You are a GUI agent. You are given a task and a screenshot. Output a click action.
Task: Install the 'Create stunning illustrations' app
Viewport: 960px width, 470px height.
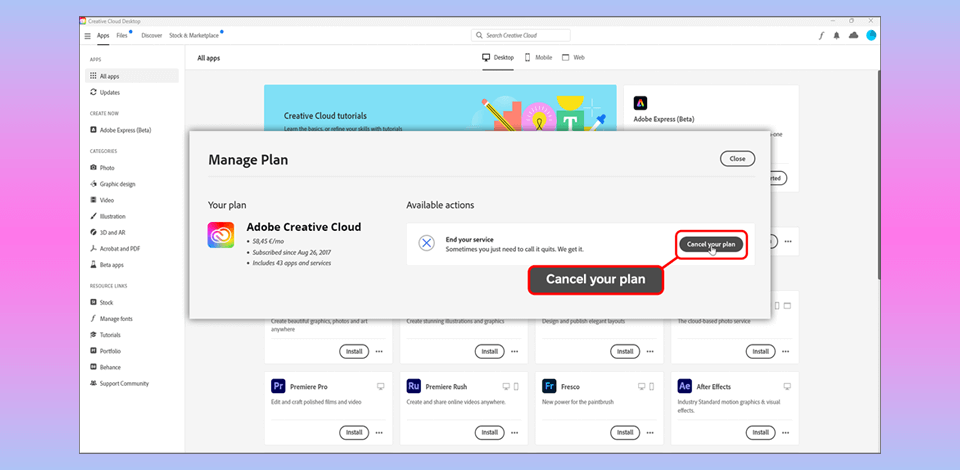click(x=489, y=352)
